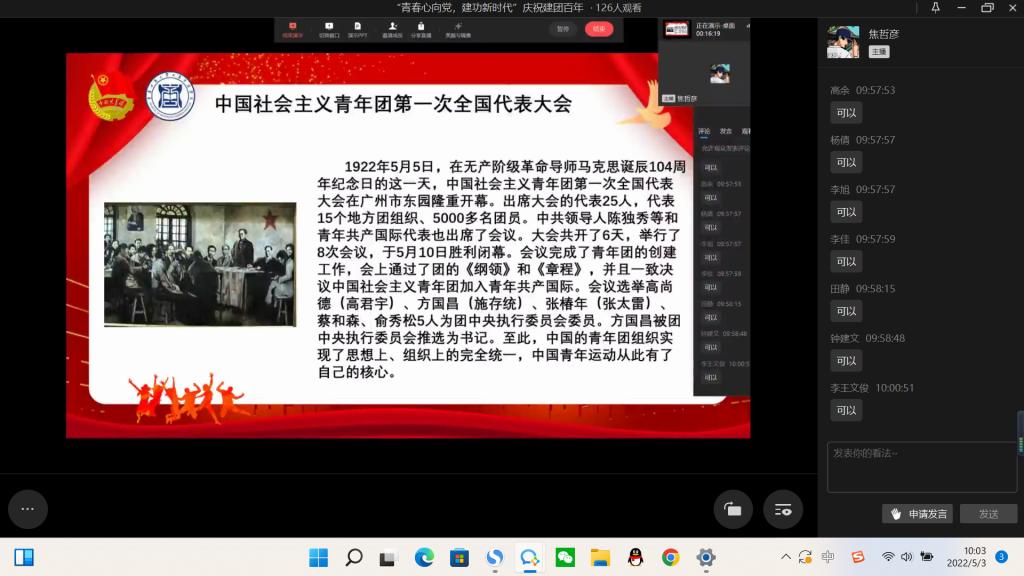
Task: Click the Sogou input method tray icon
Action: click(x=857, y=557)
